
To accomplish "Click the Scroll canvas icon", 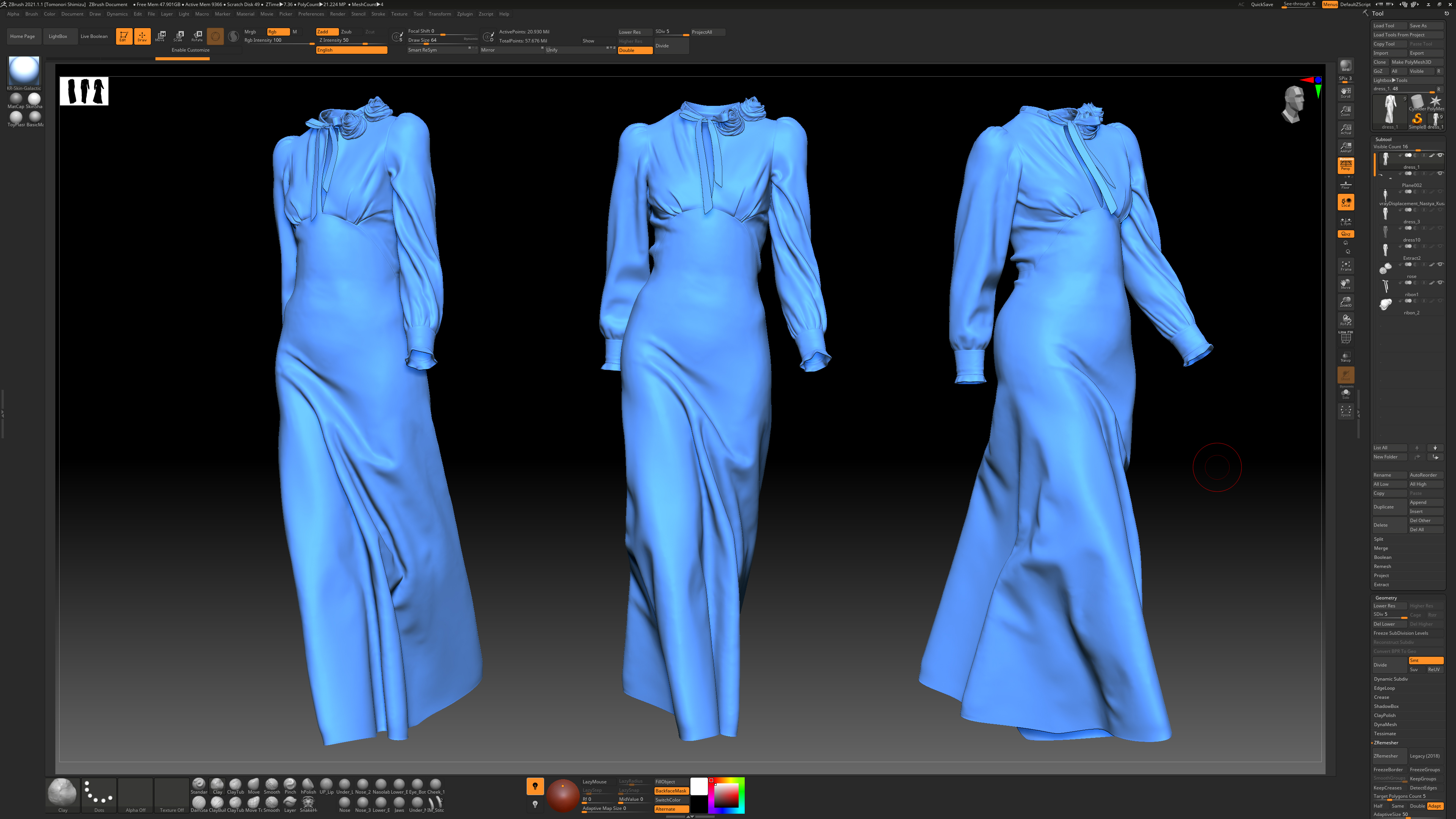I will pyautogui.click(x=1346, y=92).
